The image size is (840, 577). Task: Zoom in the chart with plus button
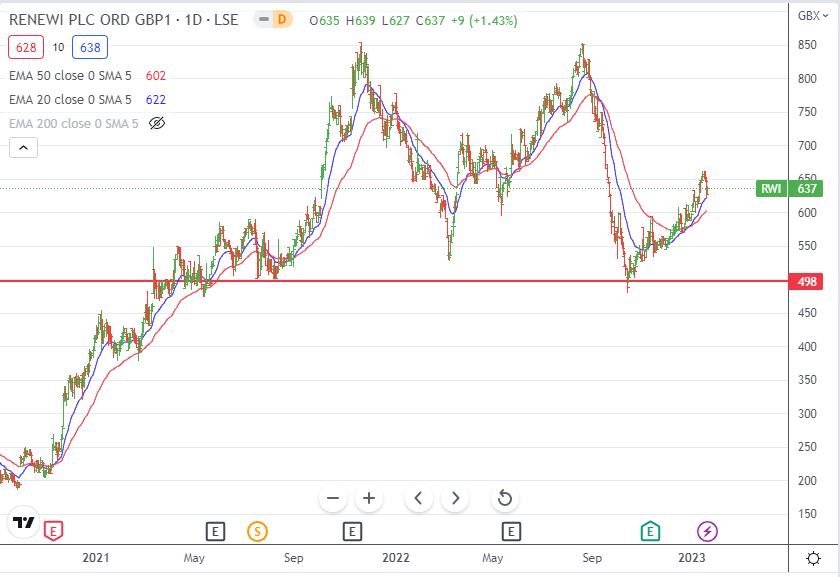pyautogui.click(x=369, y=498)
